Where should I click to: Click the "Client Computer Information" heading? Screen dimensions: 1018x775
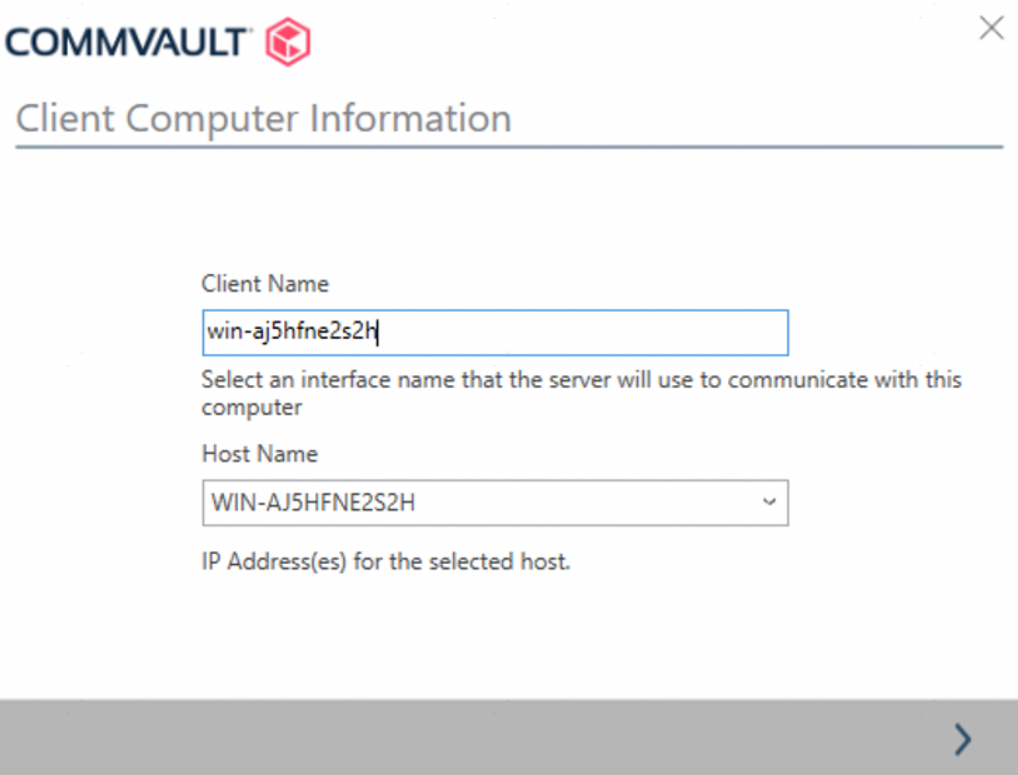point(264,119)
